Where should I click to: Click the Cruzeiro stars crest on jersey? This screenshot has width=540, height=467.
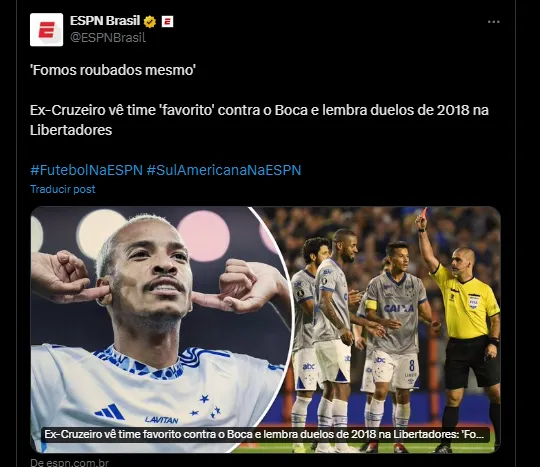(x=205, y=407)
